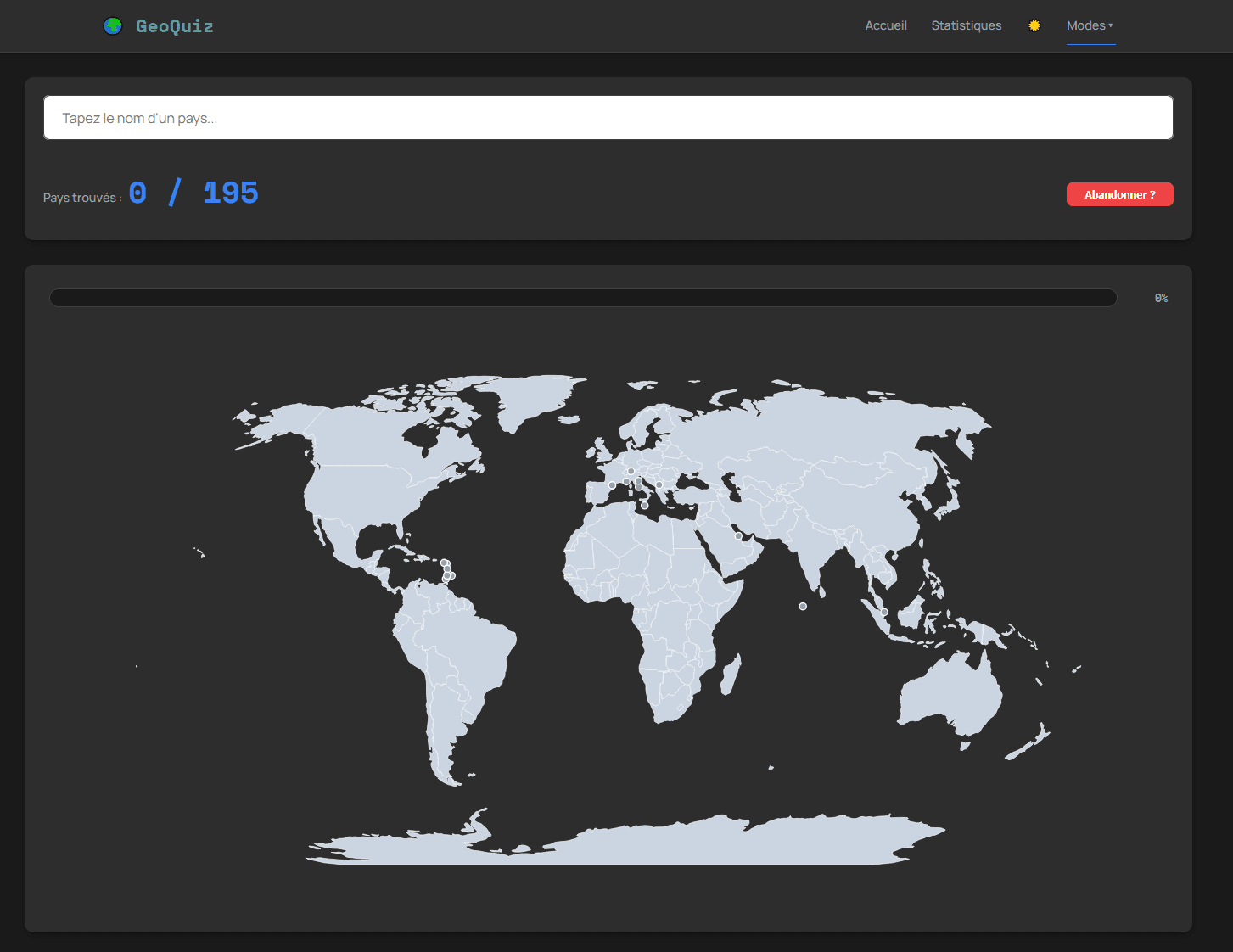Click the Maldives marker in the Indian Ocean
This screenshot has width=1233, height=952.
(x=802, y=606)
